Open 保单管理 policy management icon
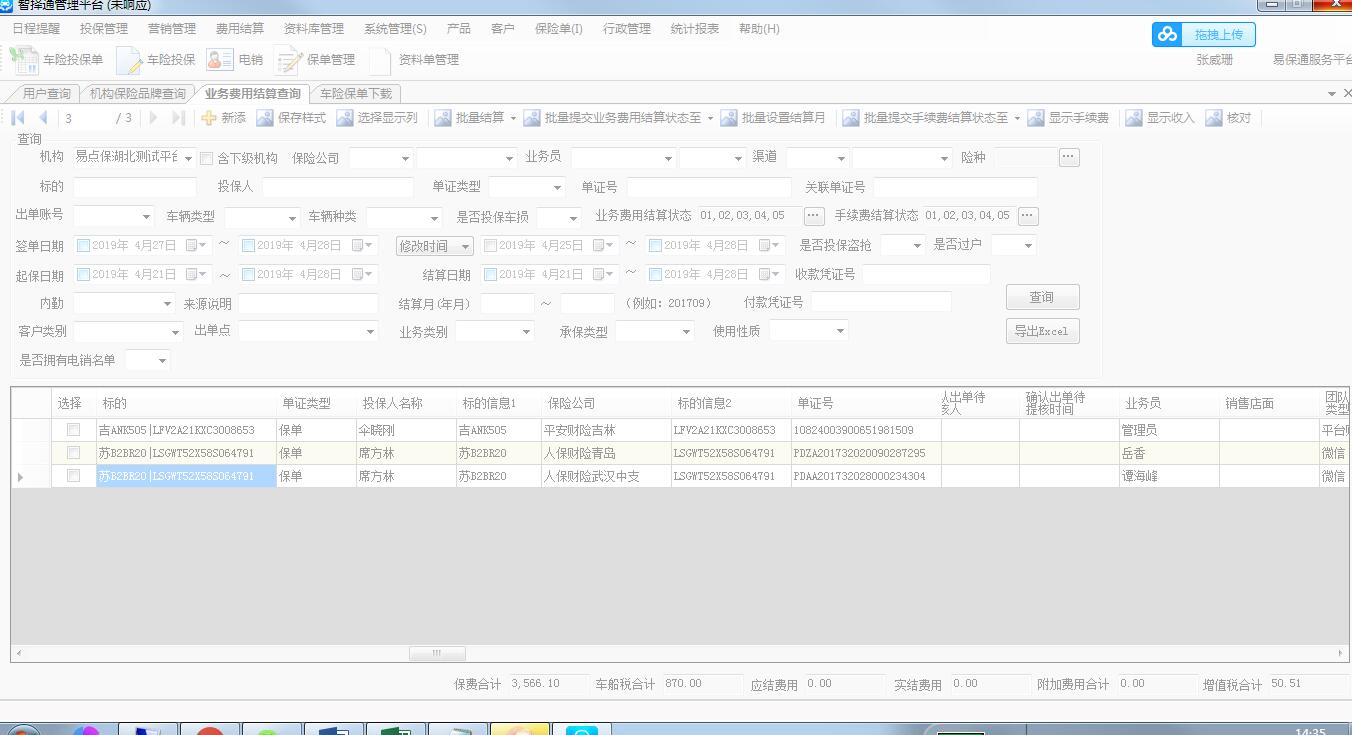The image size is (1352, 735). click(289, 60)
